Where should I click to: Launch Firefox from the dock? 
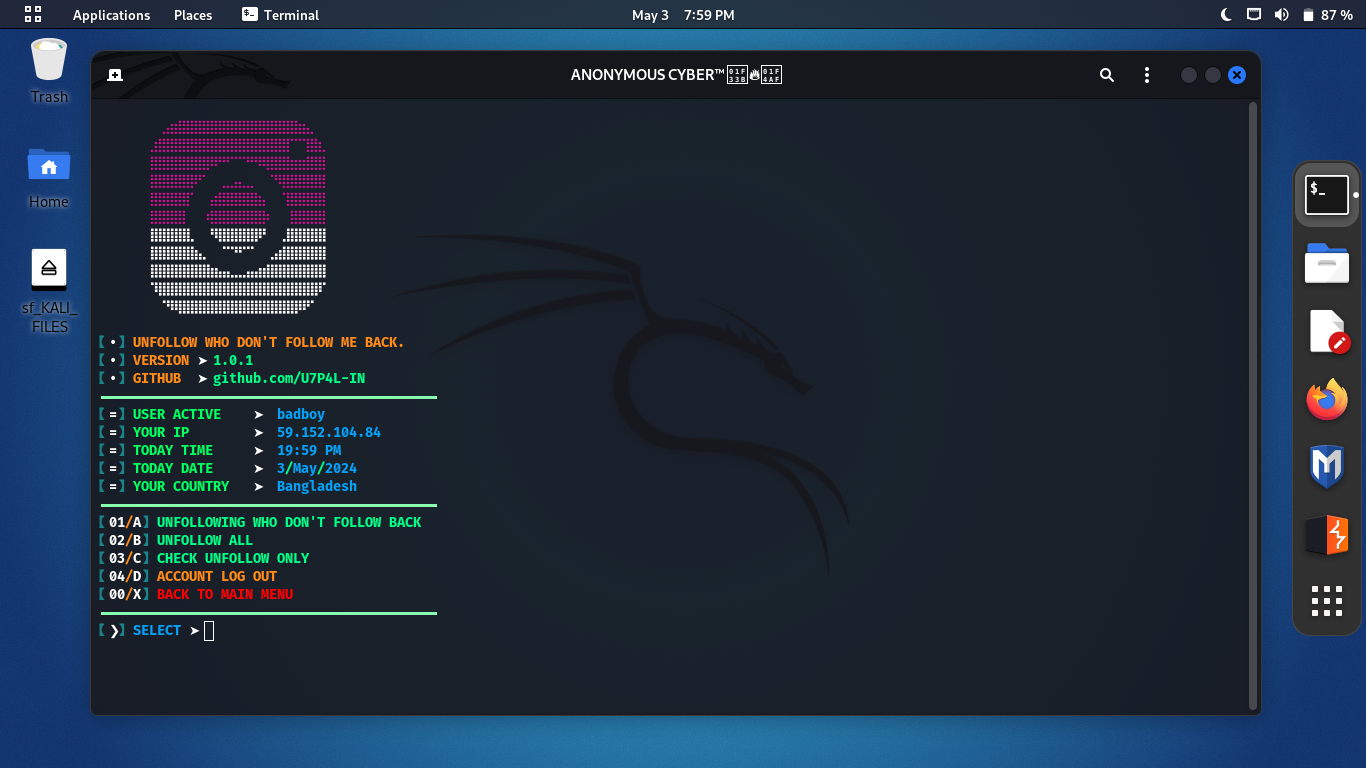tap(1327, 400)
